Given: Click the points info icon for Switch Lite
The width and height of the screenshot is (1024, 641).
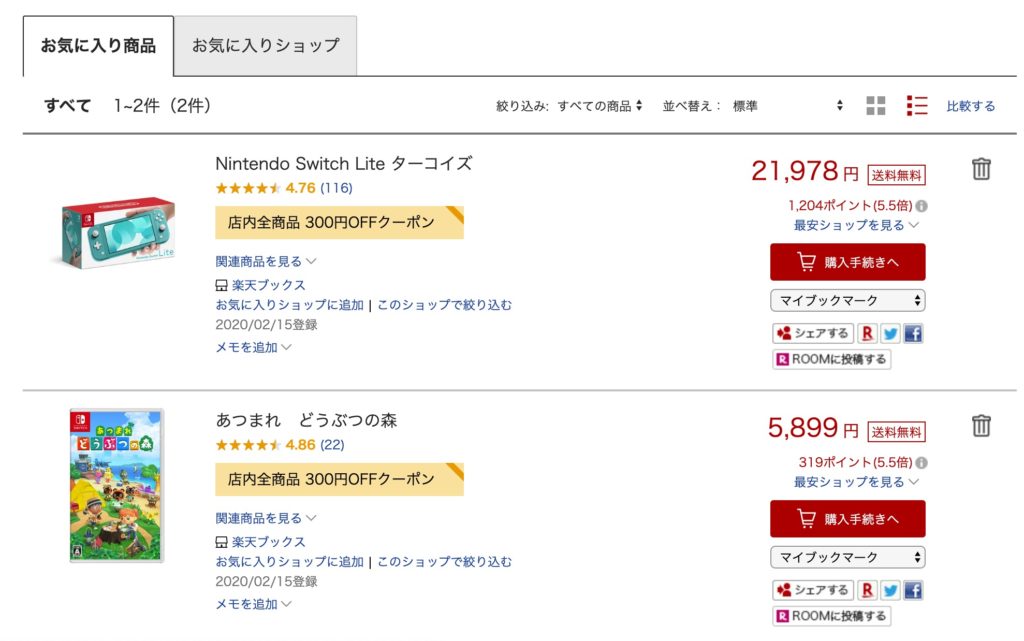Looking at the screenshot, I should (921, 206).
